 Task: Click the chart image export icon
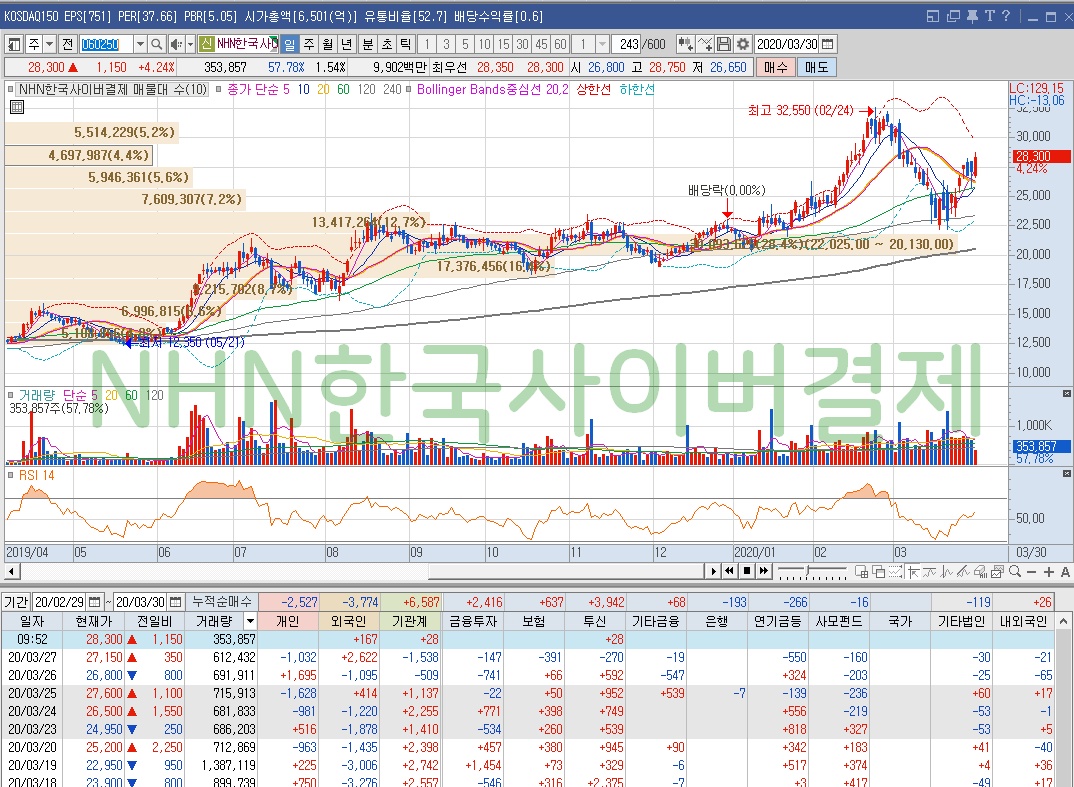point(998,571)
